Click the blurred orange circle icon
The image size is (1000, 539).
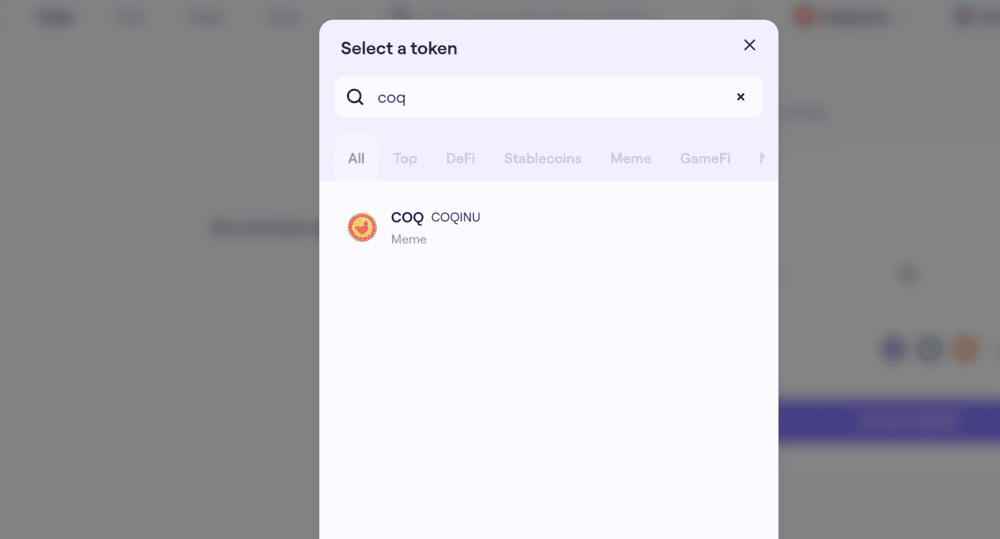pyautogui.click(x=965, y=348)
